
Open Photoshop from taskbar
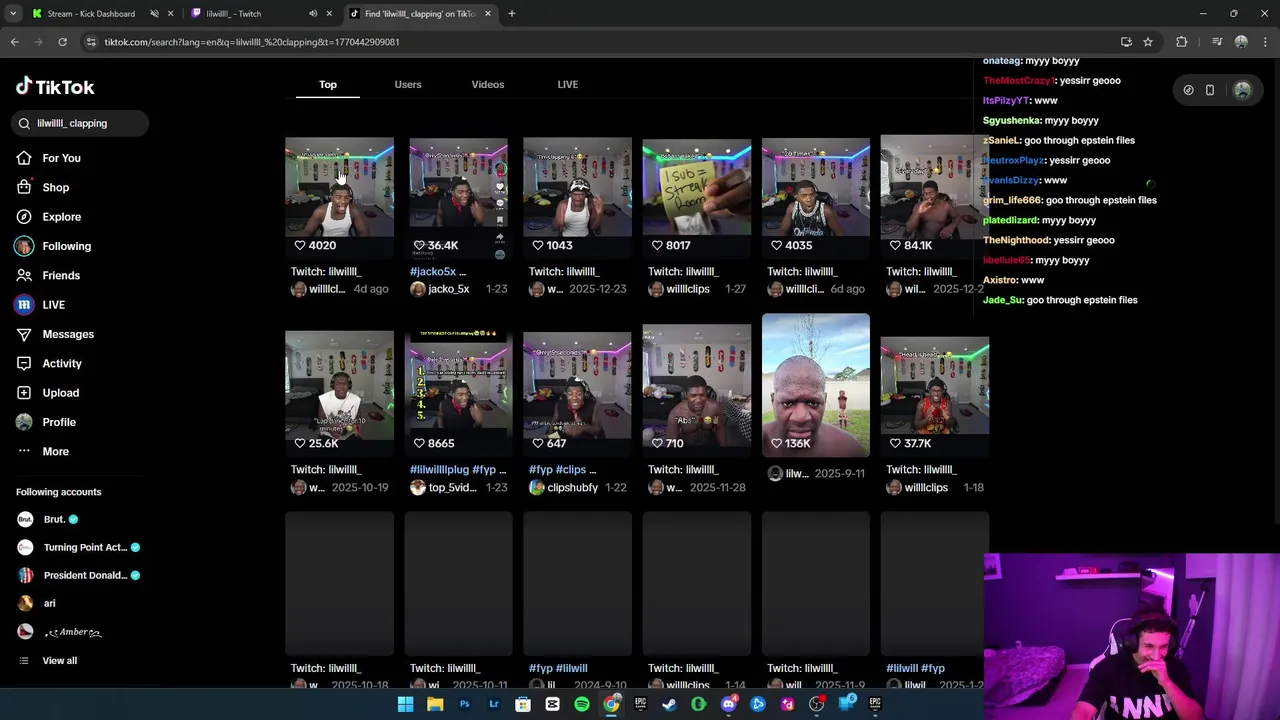click(464, 704)
